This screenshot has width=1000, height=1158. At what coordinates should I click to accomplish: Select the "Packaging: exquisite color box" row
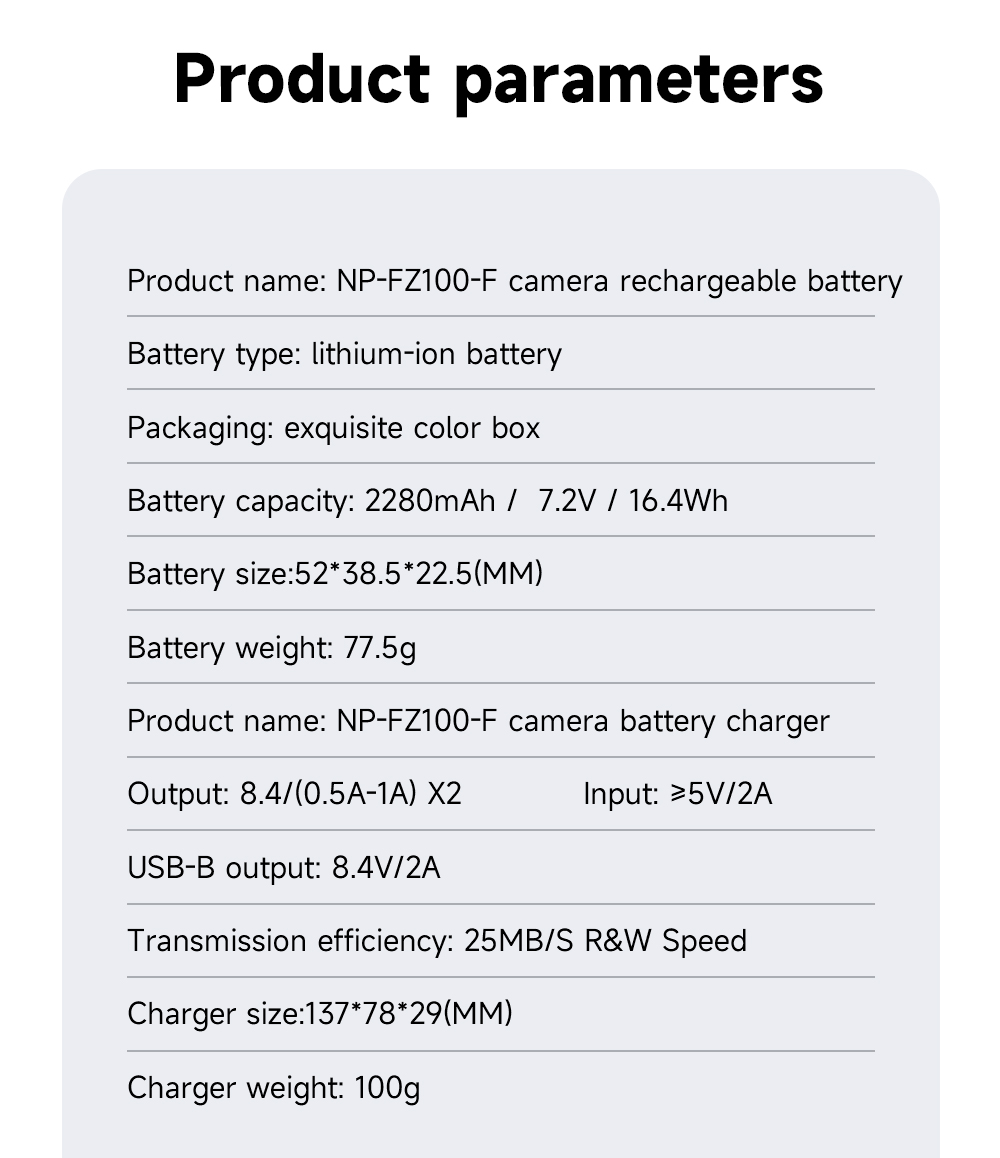[x=333, y=428]
